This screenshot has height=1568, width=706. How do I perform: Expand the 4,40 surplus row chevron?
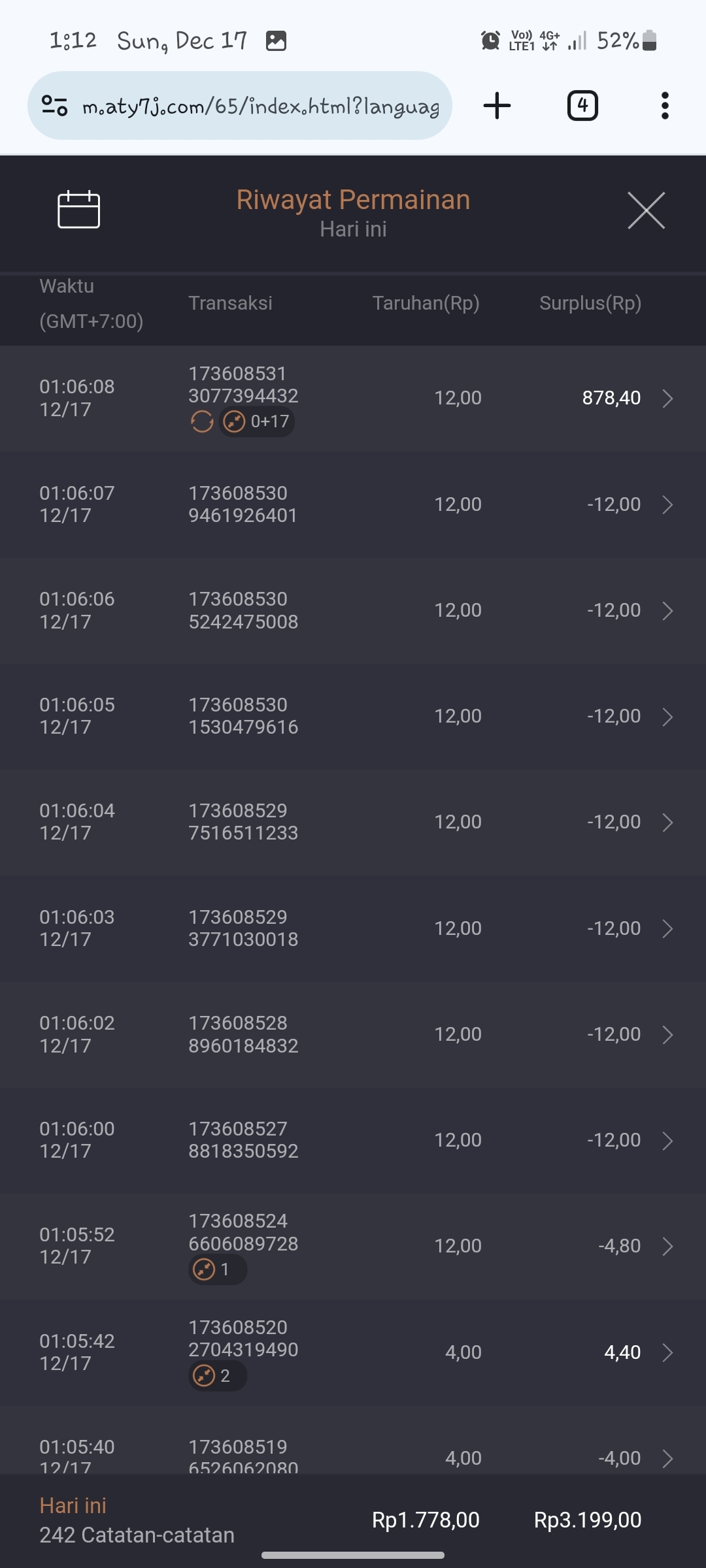[667, 1352]
